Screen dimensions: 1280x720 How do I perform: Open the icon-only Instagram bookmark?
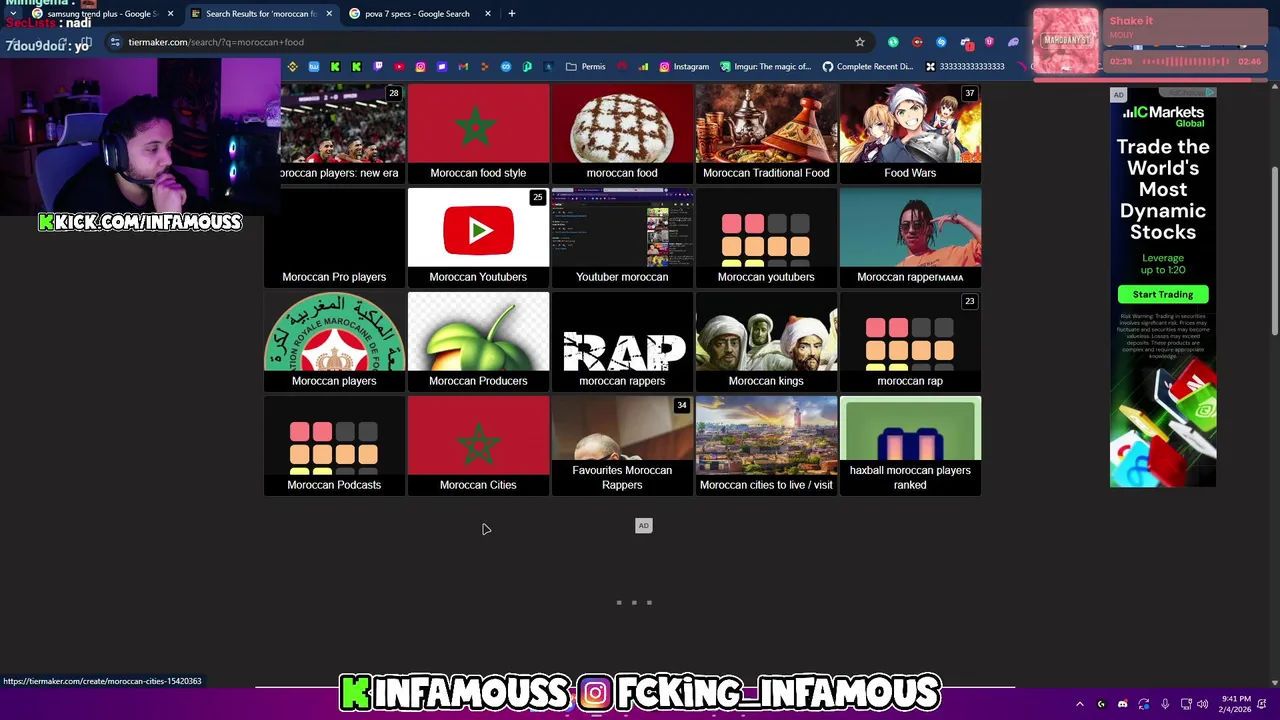420,67
